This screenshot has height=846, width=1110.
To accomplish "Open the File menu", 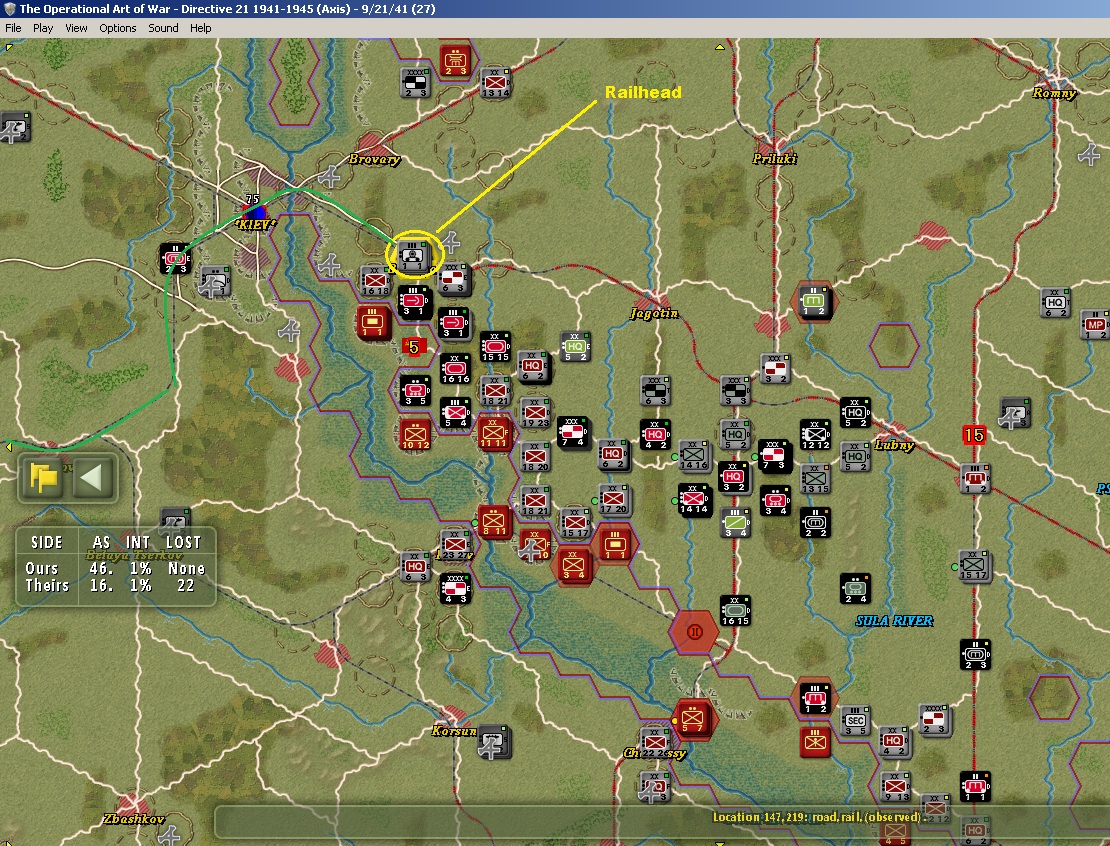I will [13, 28].
